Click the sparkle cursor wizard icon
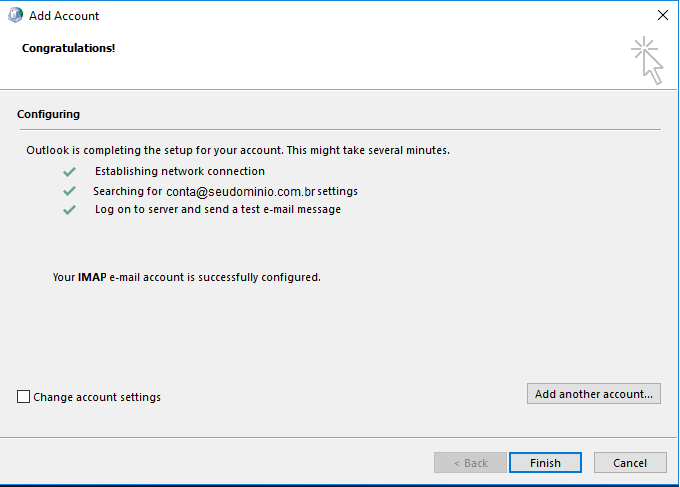 point(647,60)
